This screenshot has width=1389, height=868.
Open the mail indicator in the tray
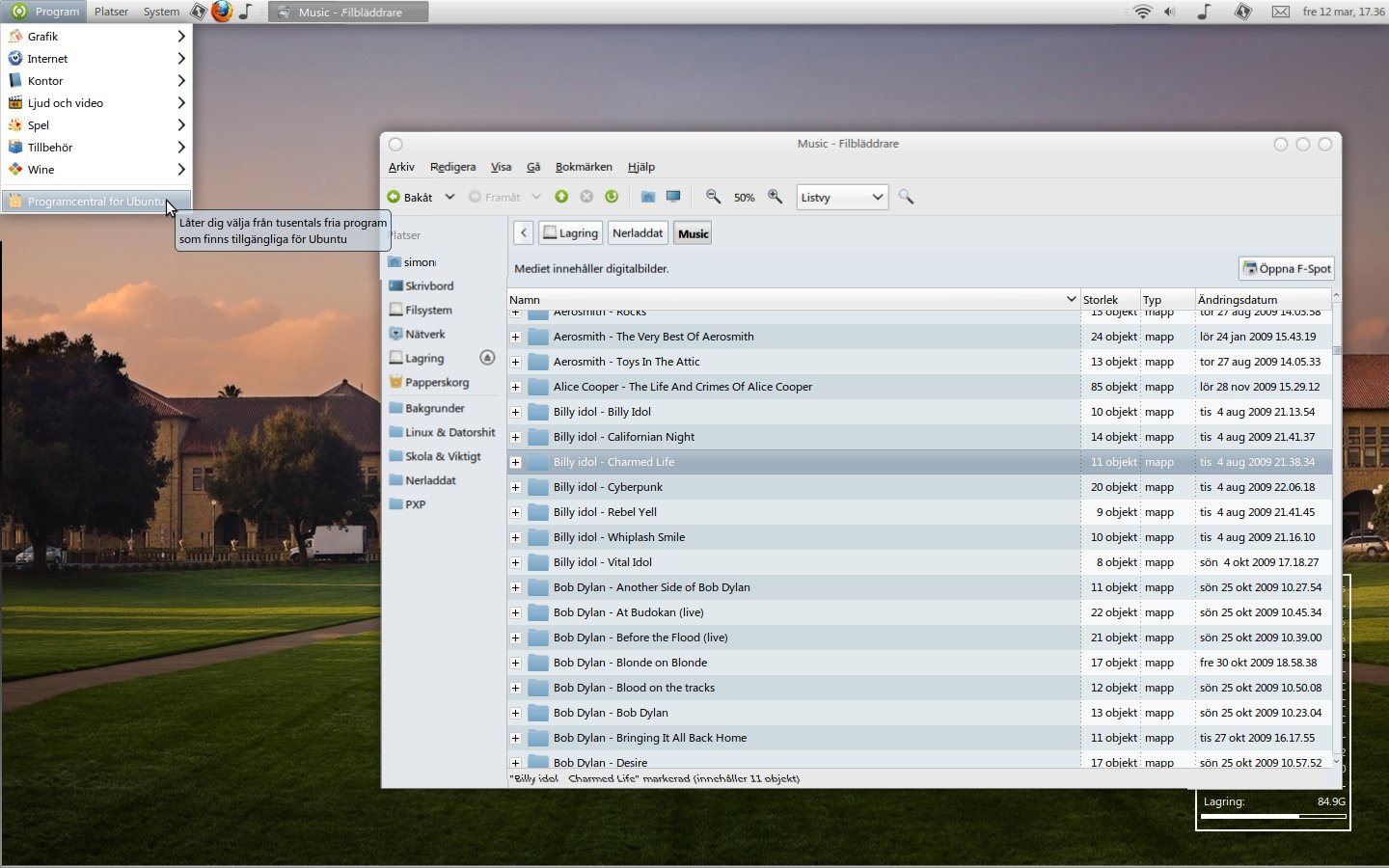coord(1280,12)
